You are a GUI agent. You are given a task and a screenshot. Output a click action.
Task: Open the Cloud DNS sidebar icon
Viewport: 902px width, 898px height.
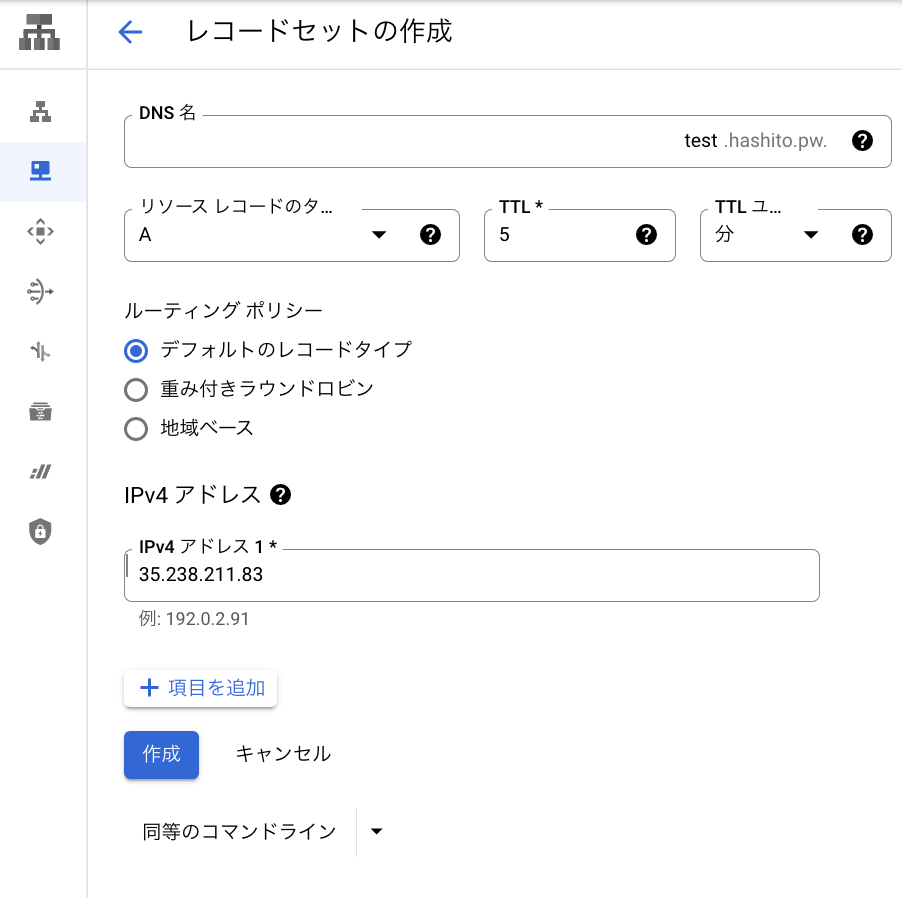point(40,171)
